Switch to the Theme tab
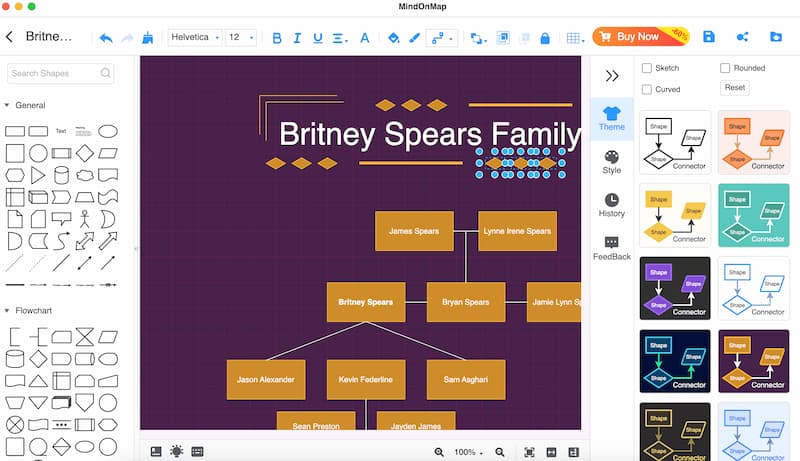 click(x=612, y=119)
